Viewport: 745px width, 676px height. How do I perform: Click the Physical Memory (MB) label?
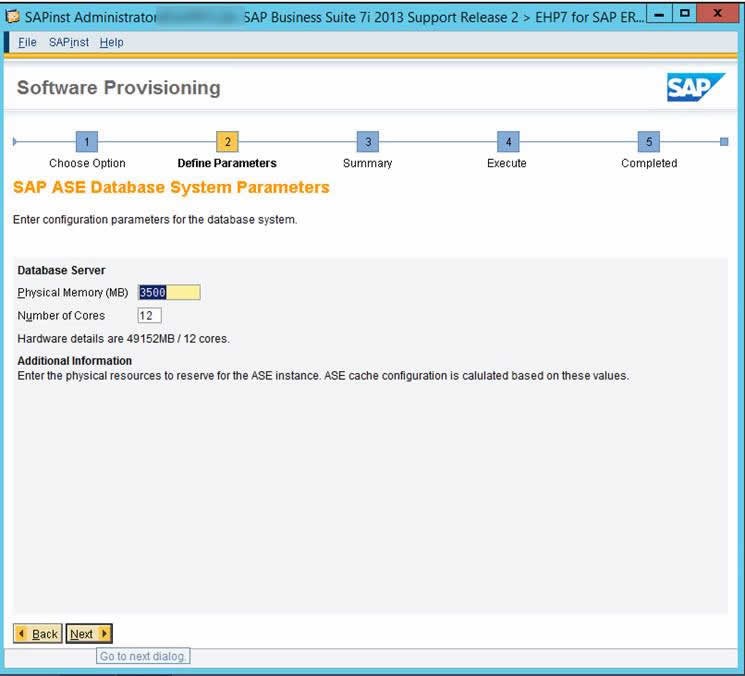coord(73,293)
